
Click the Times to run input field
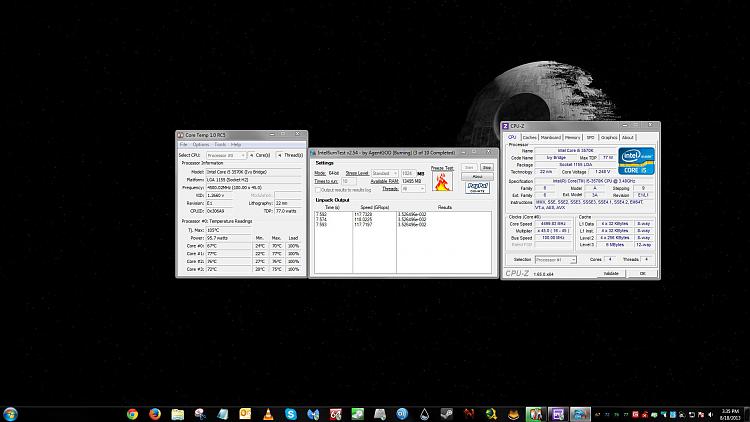pos(348,181)
